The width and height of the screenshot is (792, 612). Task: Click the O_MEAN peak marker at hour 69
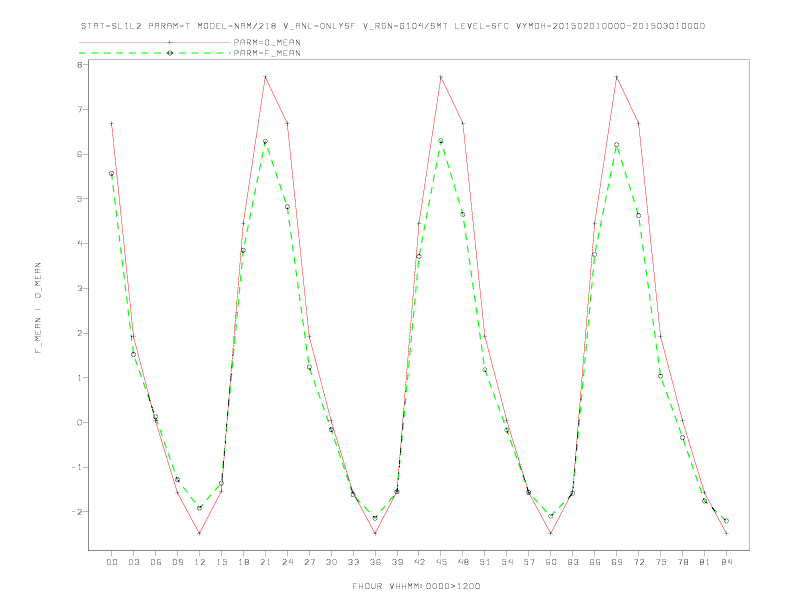(617, 77)
